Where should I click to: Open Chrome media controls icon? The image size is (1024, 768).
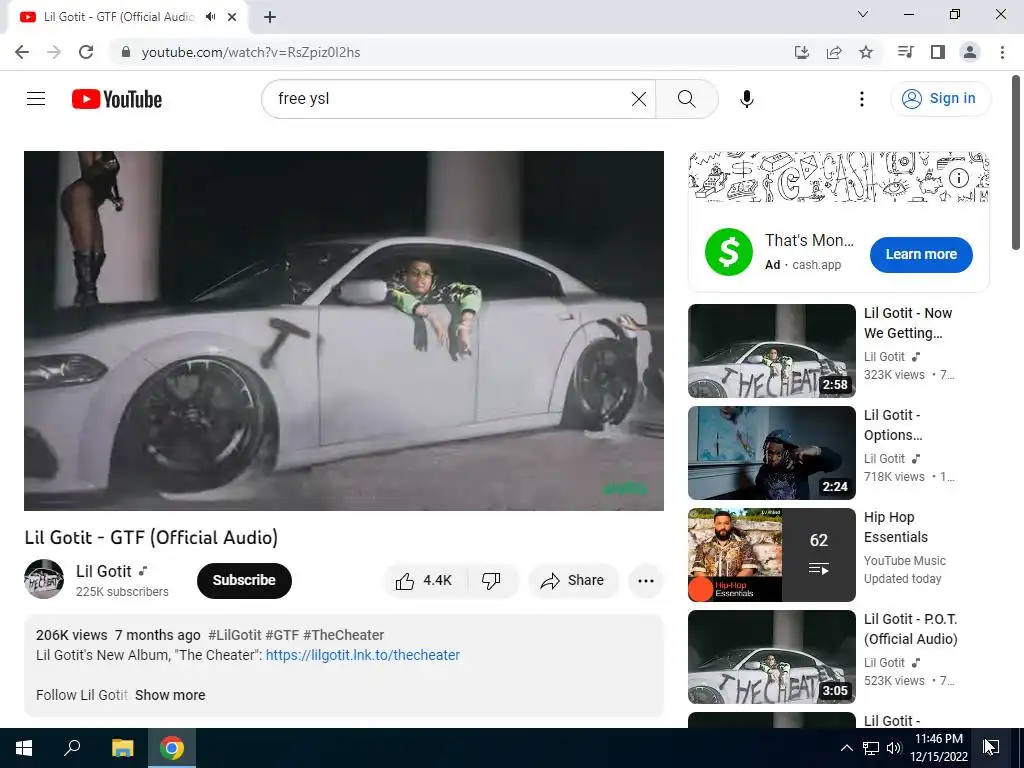[905, 52]
